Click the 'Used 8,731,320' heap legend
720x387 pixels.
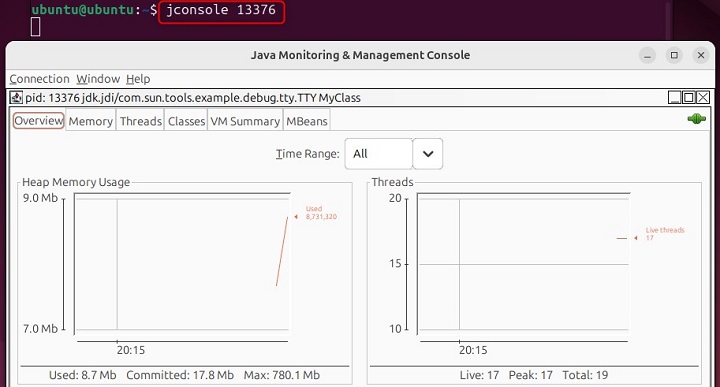[x=321, y=213]
